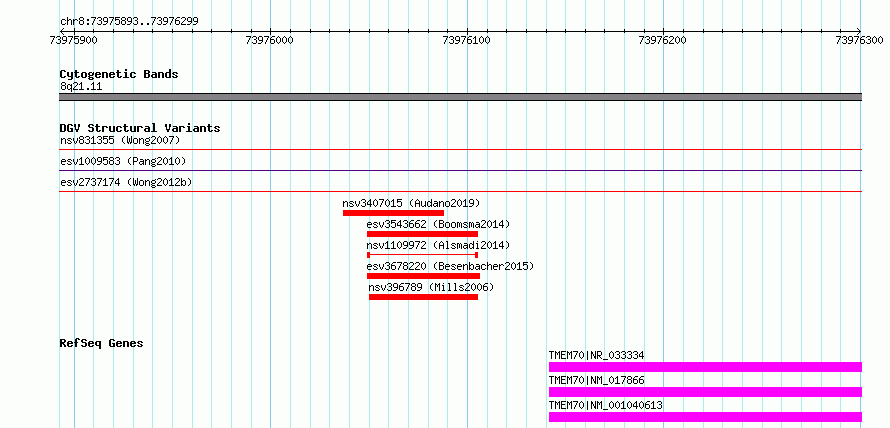Image resolution: width=890 pixels, height=428 pixels.
Task: Click the DGV Structural Variants track heading
Action: 140,128
